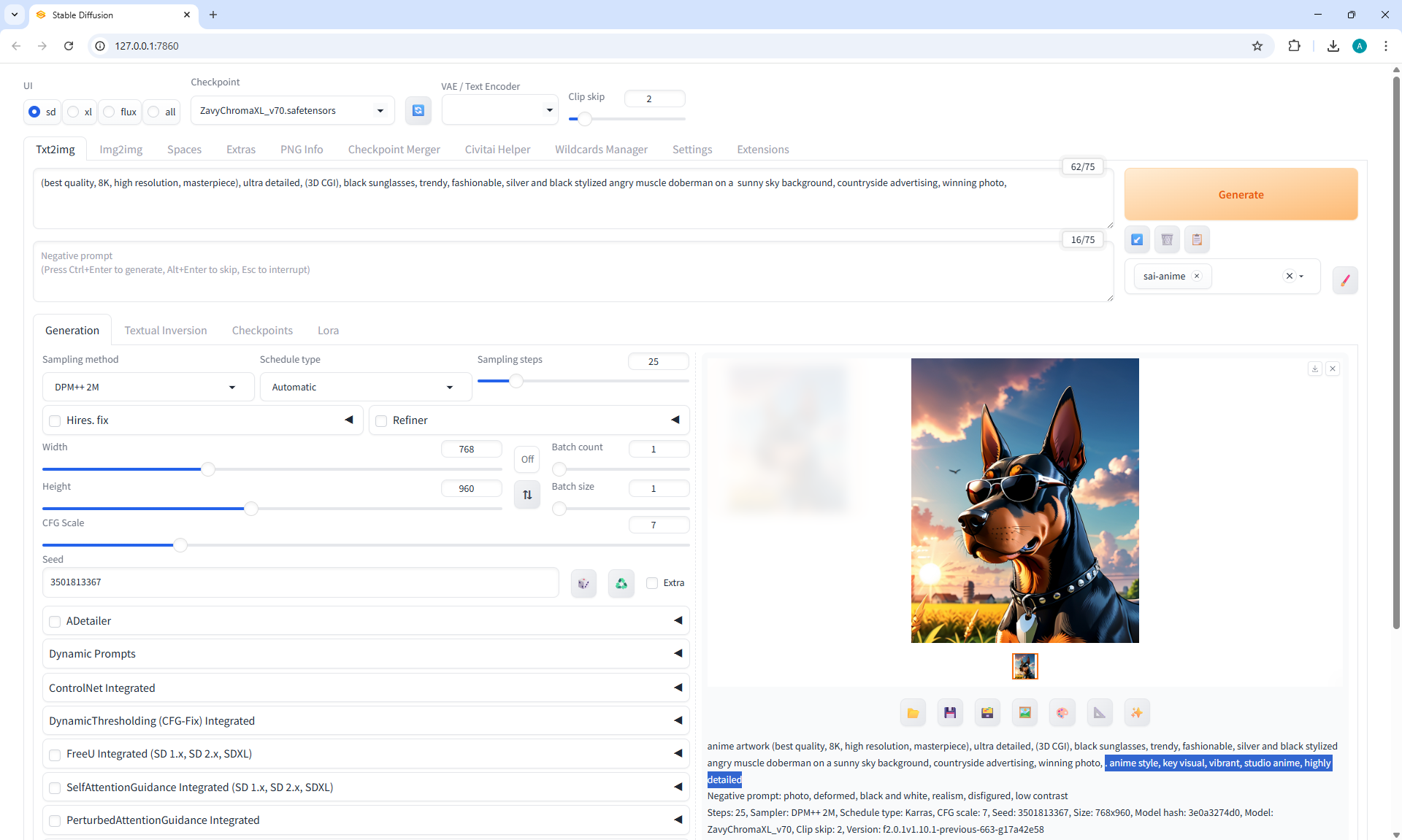Clear the prompt with trash icon
Image resolution: width=1402 pixels, height=840 pixels.
point(1167,239)
